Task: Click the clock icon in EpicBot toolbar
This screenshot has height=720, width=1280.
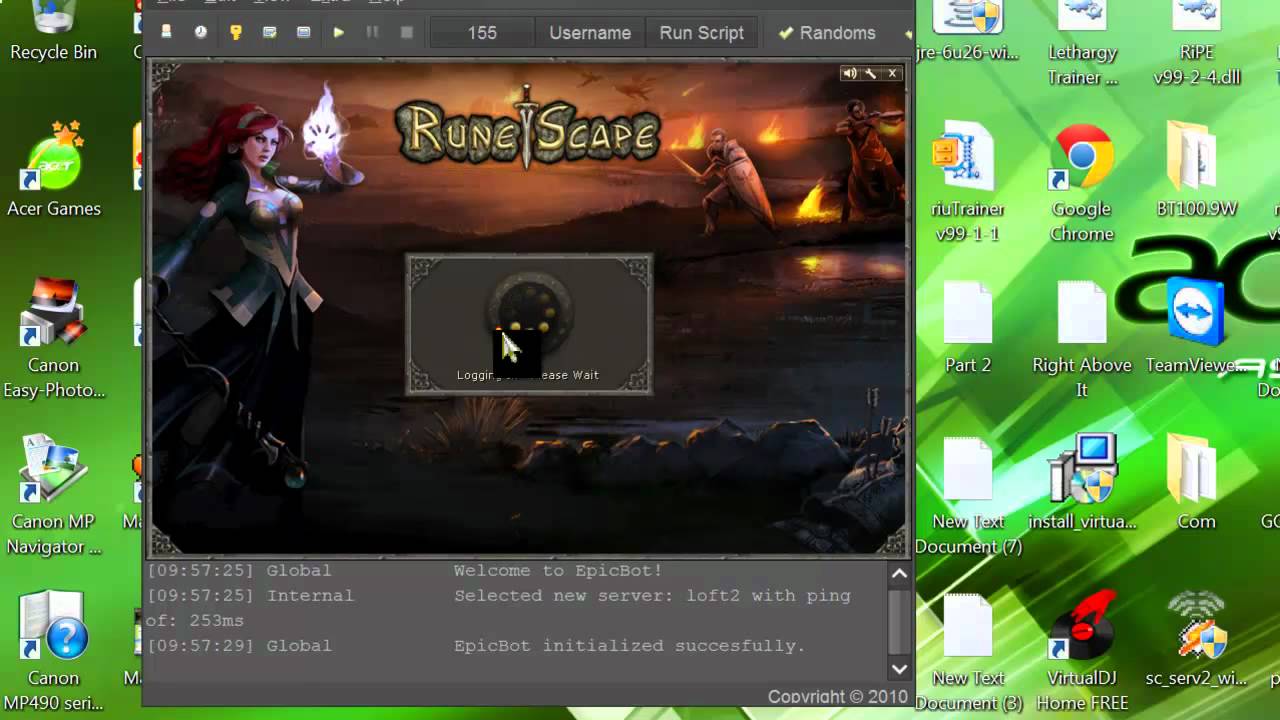Action: (x=201, y=32)
